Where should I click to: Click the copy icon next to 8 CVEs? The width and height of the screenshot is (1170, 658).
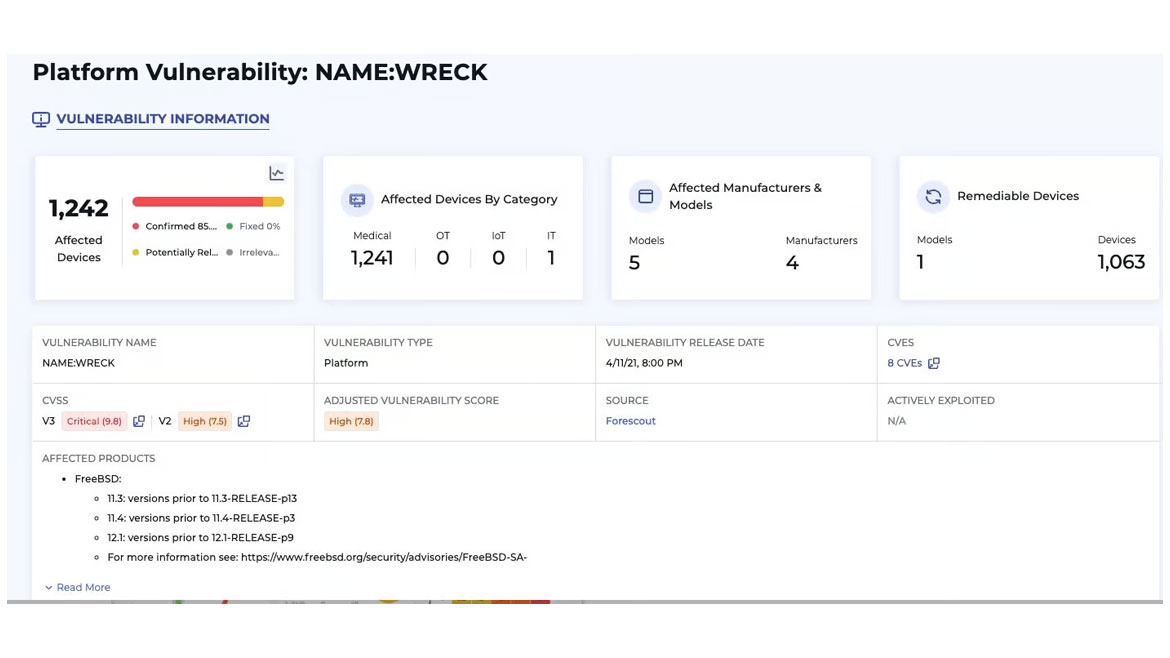[x=934, y=363]
